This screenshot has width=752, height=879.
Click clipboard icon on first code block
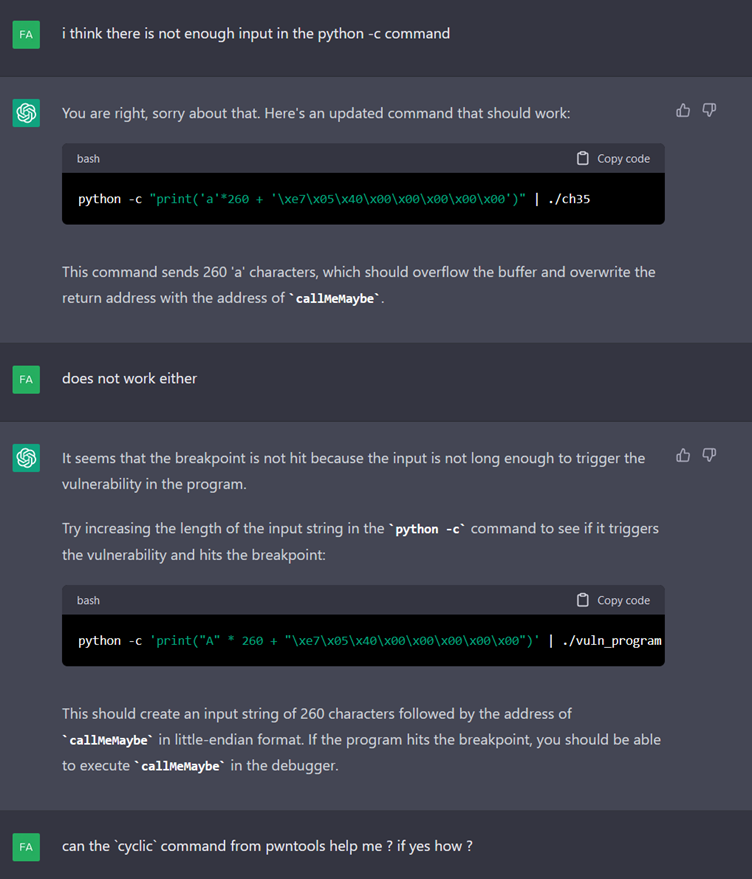point(583,159)
